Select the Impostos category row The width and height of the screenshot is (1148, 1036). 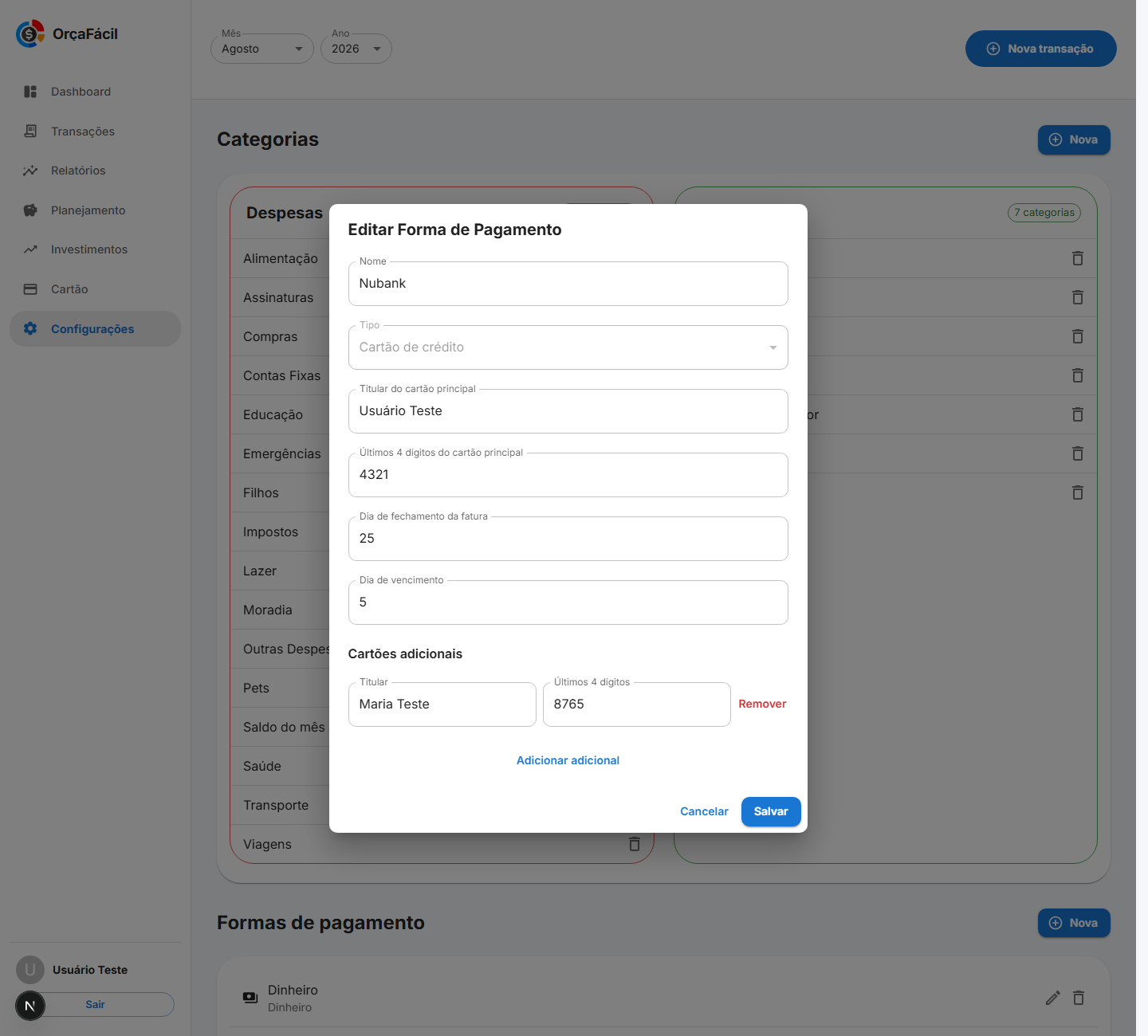point(280,532)
